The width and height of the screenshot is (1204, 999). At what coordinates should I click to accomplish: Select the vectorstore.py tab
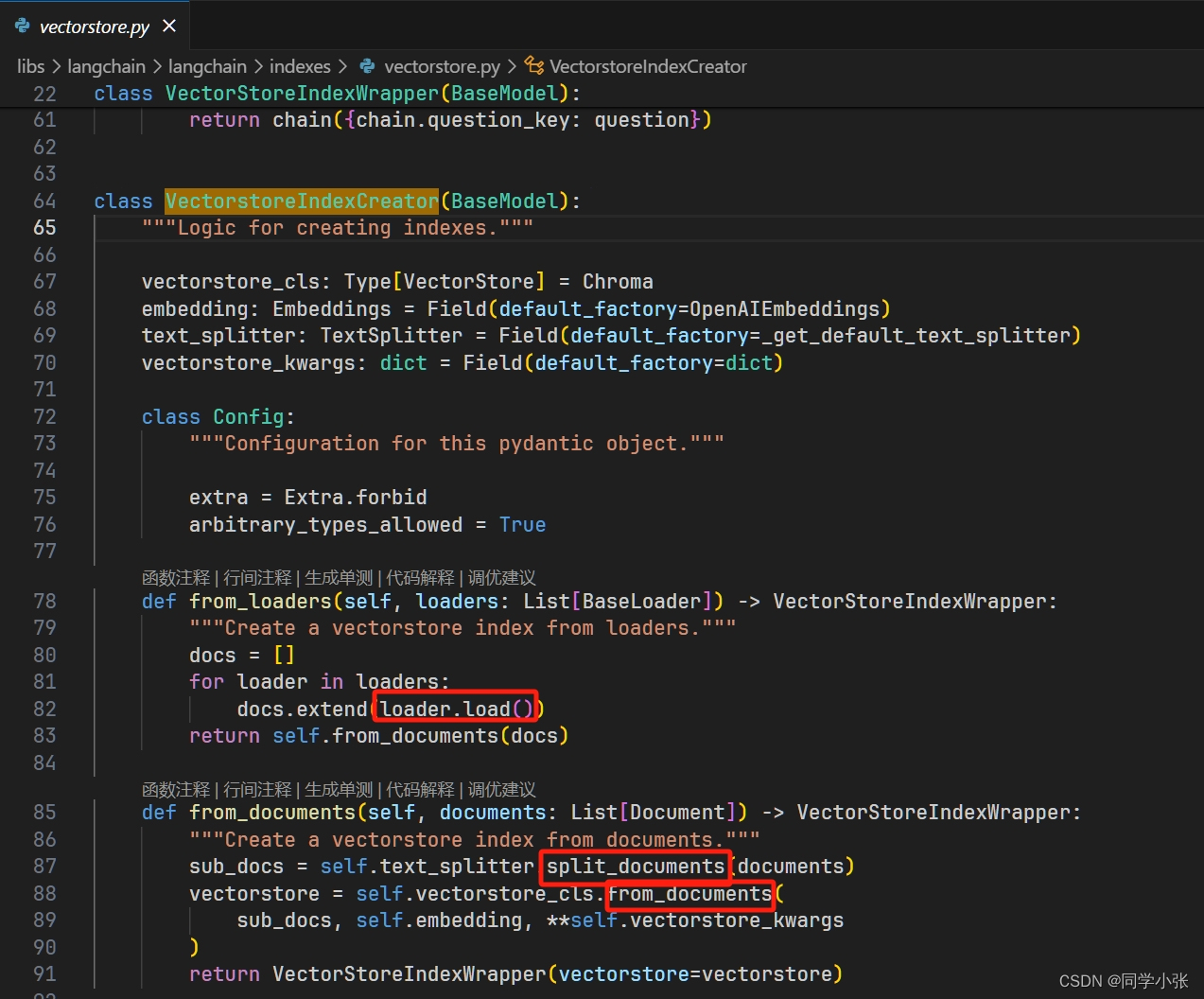pos(95,26)
